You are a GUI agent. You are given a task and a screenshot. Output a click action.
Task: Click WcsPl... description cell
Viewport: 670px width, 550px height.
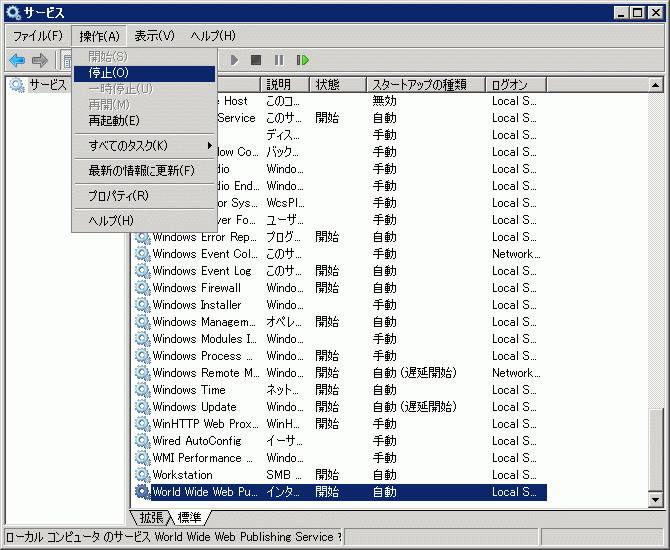[285, 203]
